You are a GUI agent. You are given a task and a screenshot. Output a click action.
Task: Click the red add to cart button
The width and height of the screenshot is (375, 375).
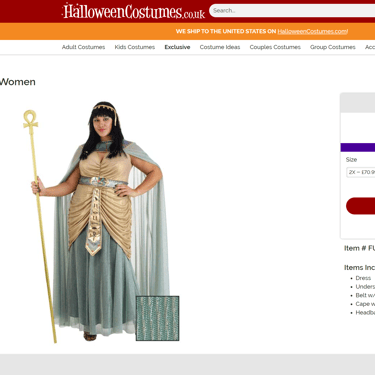point(361,206)
